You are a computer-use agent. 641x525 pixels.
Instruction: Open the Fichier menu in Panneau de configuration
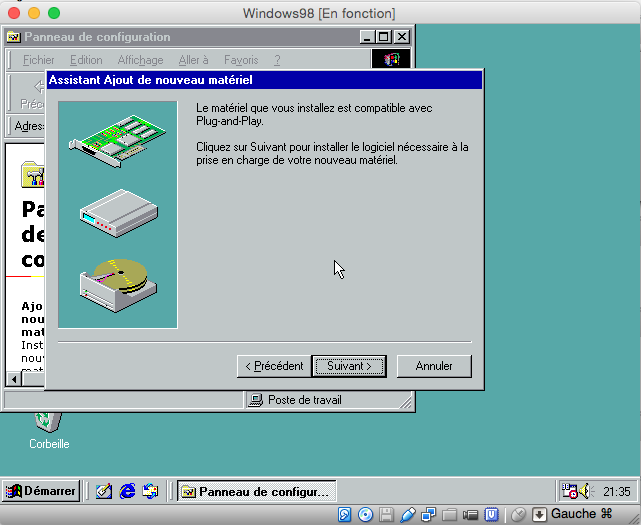[38, 60]
